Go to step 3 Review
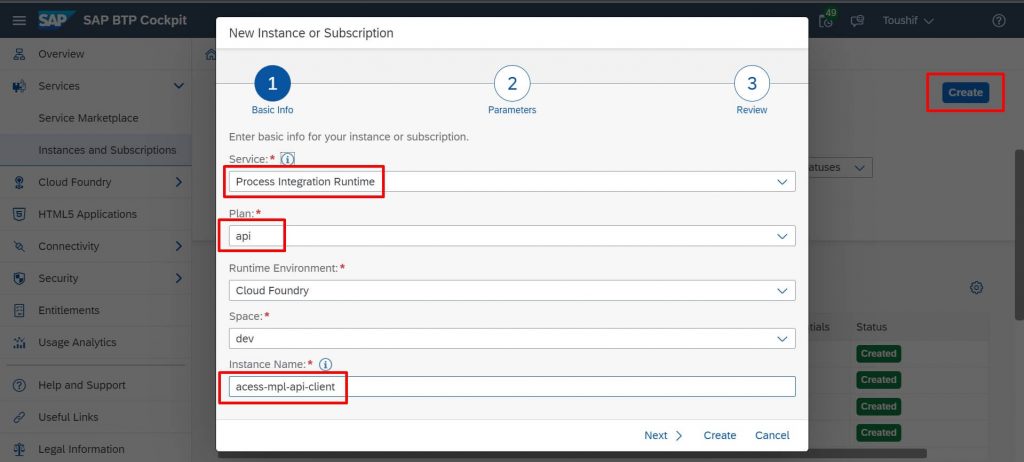 coord(752,84)
